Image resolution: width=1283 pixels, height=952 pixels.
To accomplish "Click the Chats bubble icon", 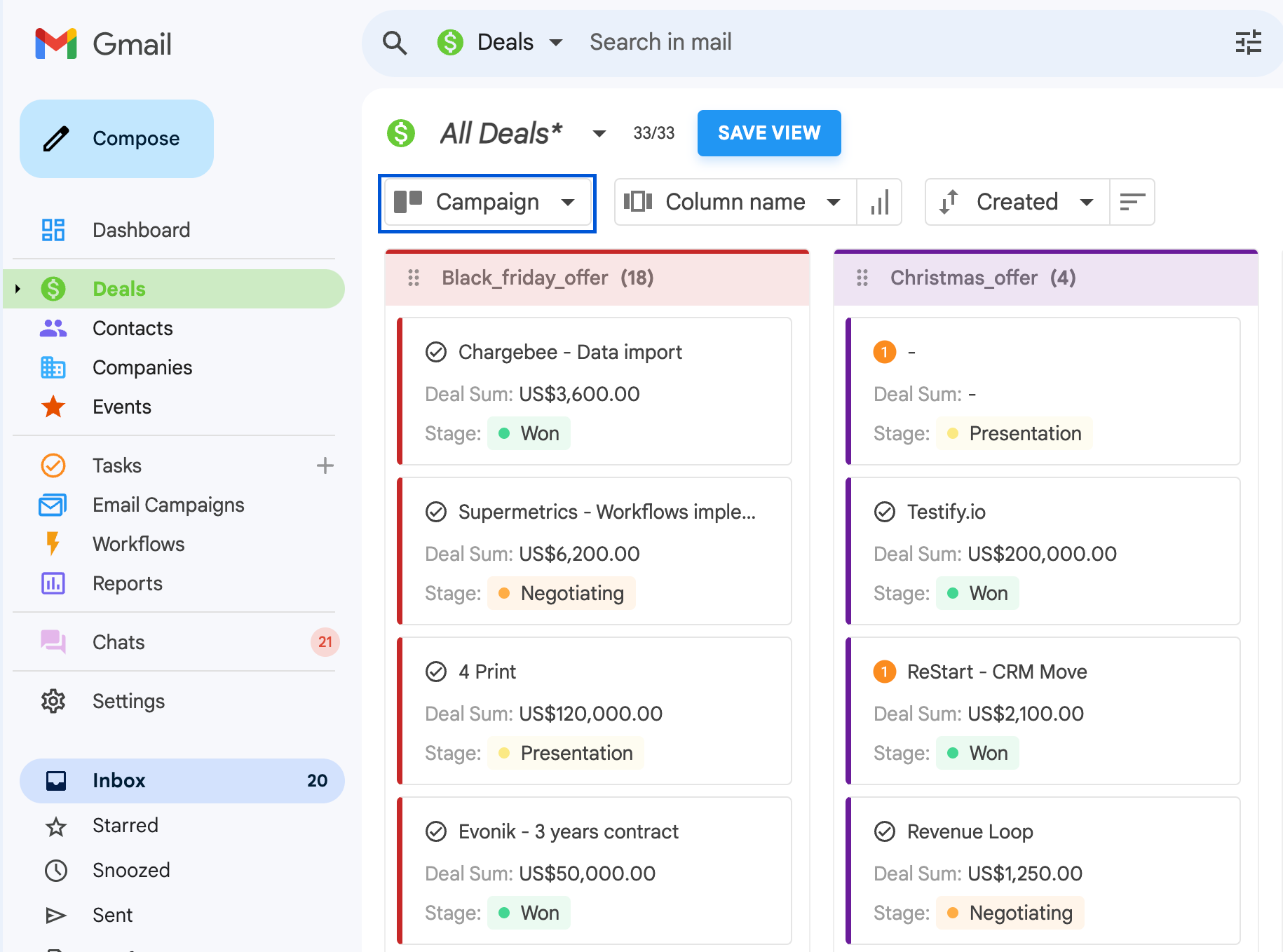I will click(53, 642).
